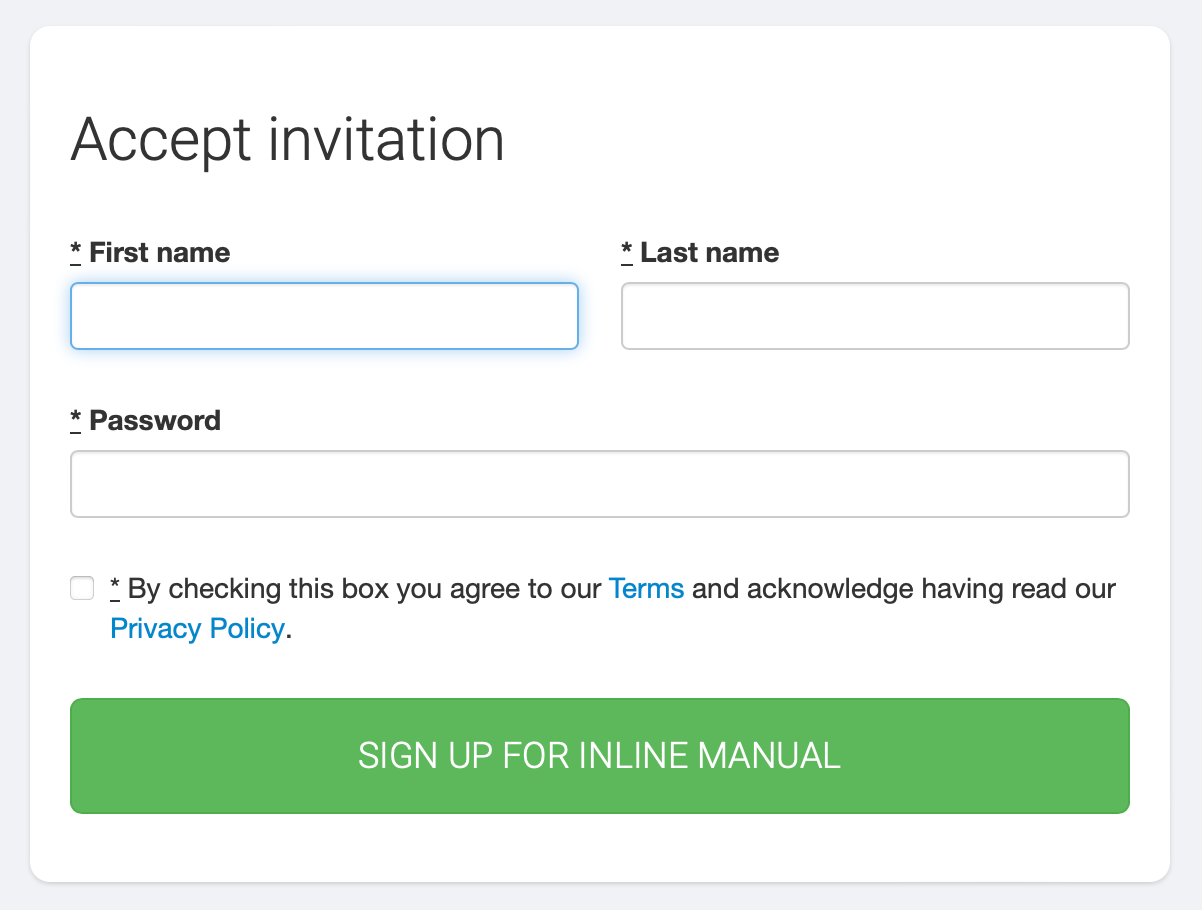The height and width of the screenshot is (910, 1202).
Task: Click the "Last name" field label
Action: pos(710,253)
